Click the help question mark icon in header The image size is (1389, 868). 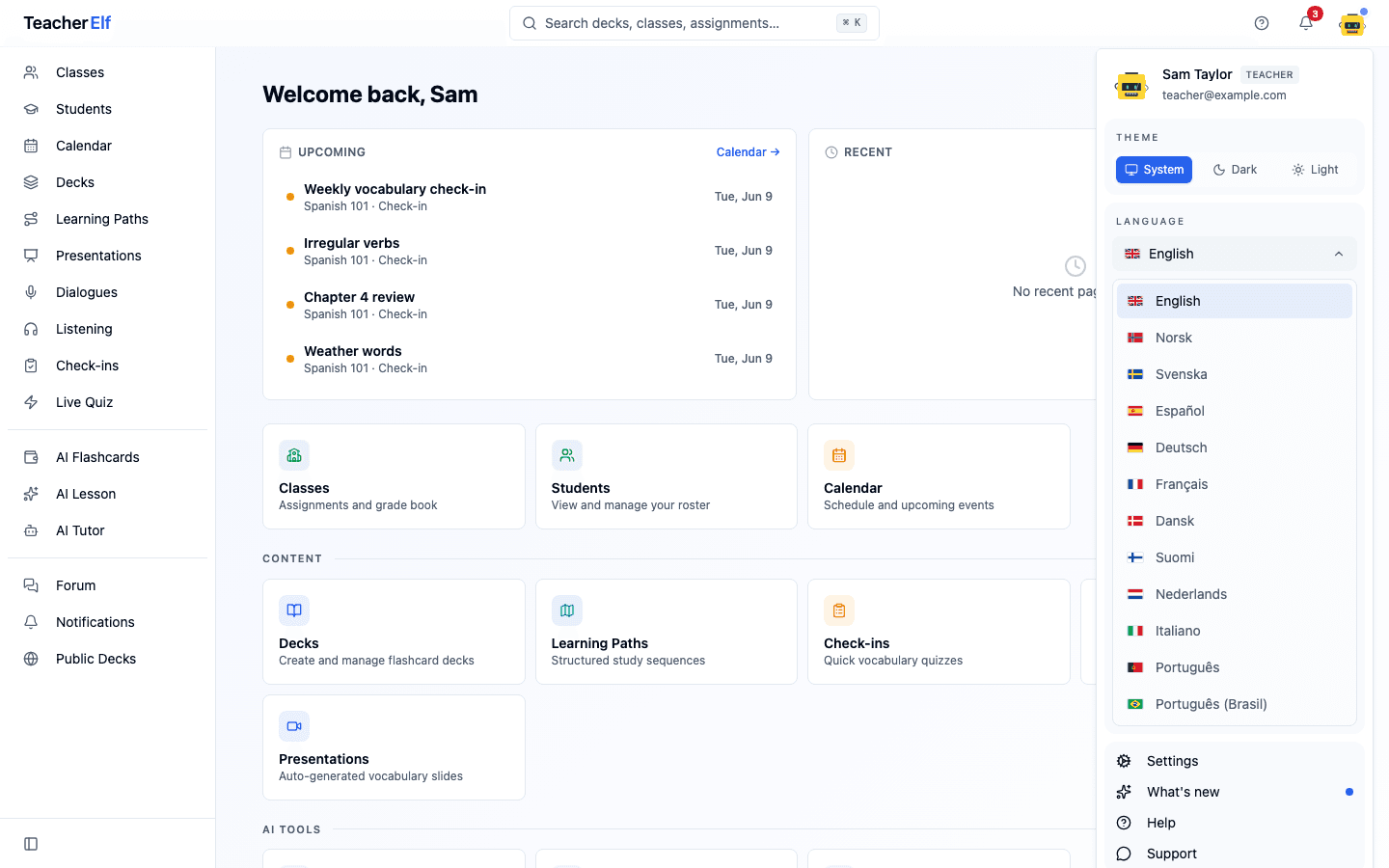1262,23
